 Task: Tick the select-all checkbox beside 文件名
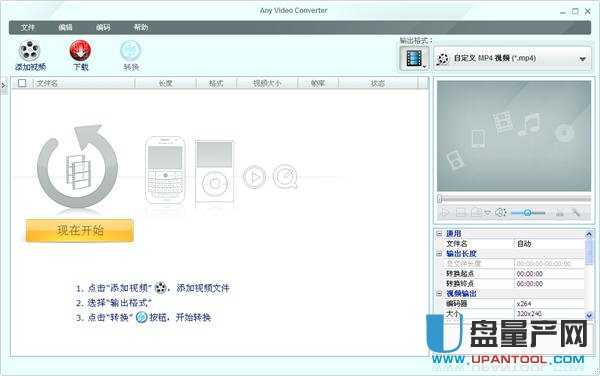click(22, 83)
